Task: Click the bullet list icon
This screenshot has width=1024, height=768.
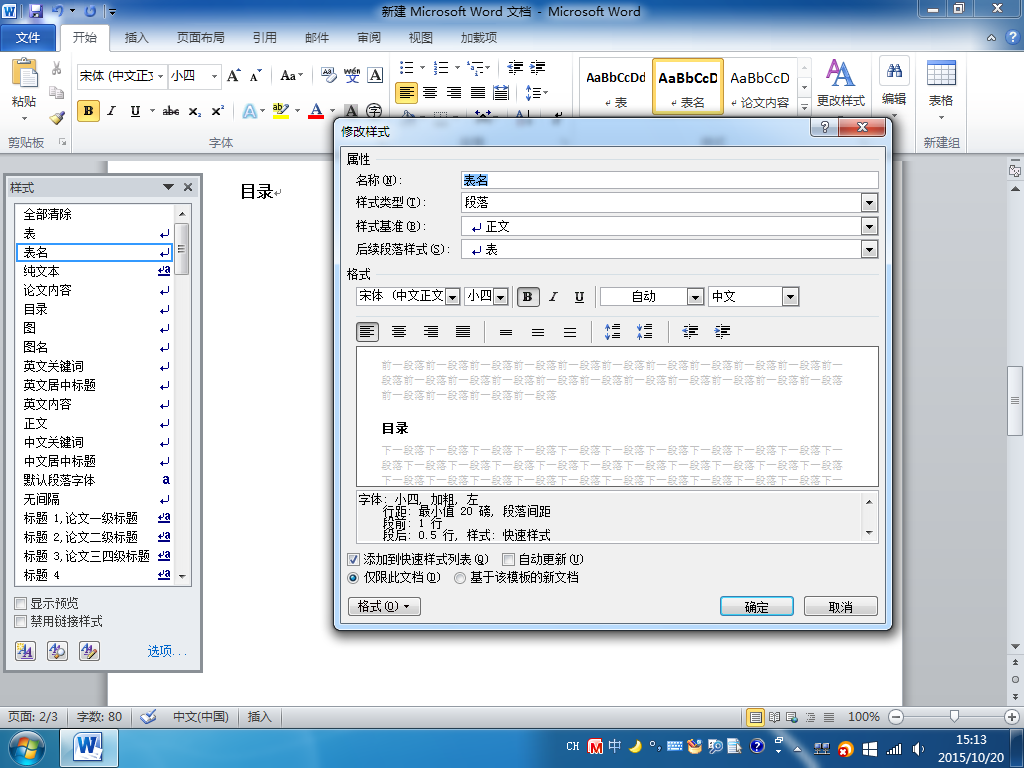Action: tap(407, 67)
